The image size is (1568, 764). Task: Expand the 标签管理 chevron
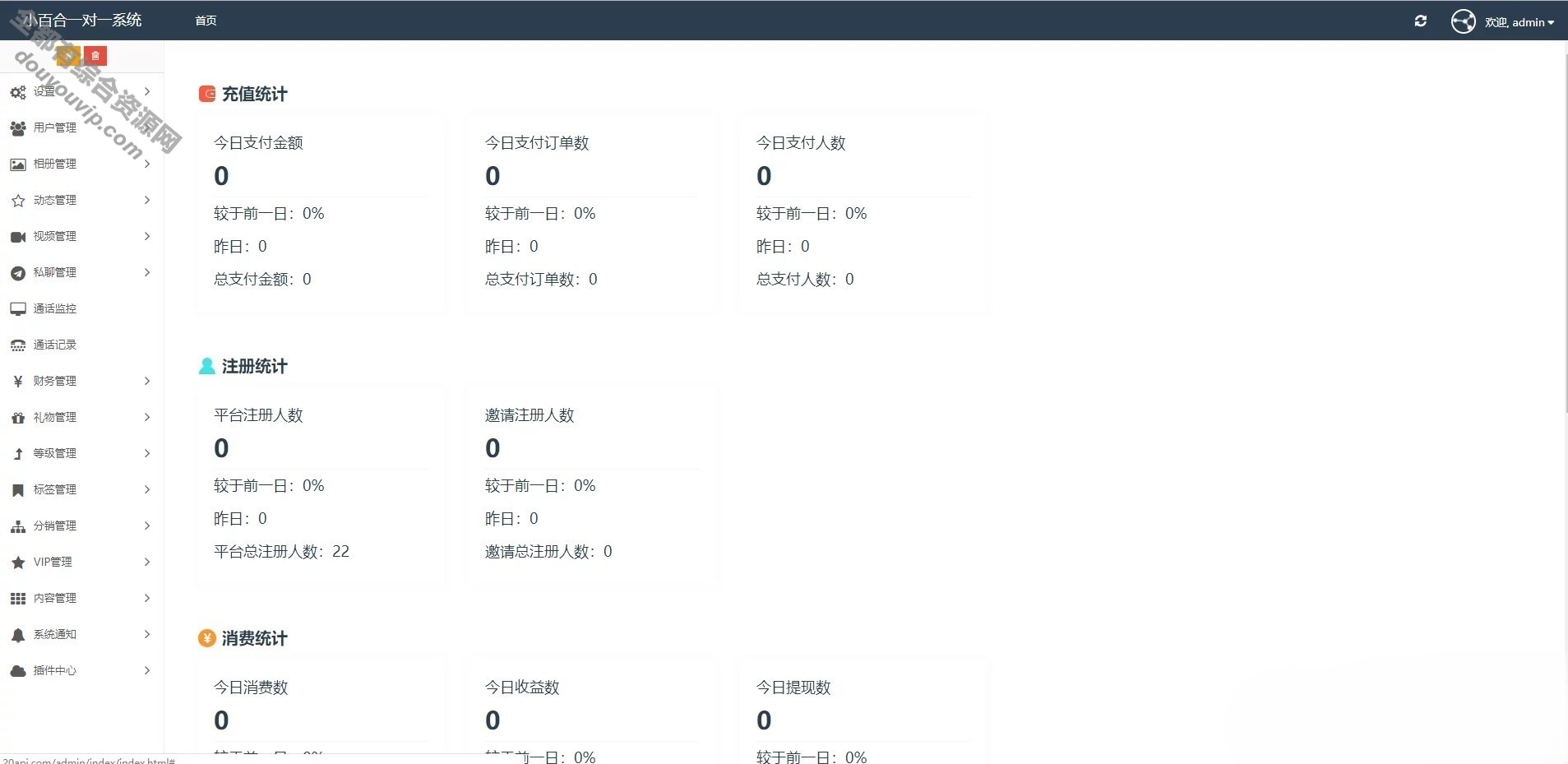pos(147,489)
